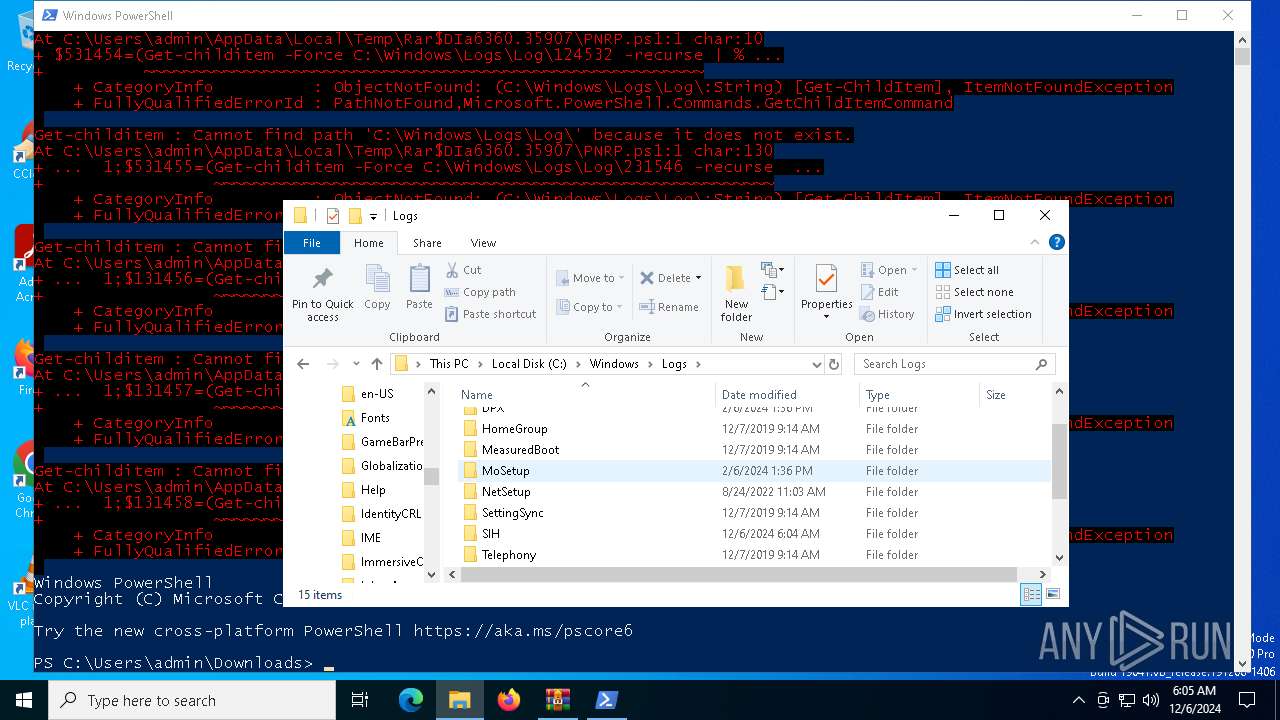
Task: Click the Open button in ribbon
Action: click(x=890, y=270)
